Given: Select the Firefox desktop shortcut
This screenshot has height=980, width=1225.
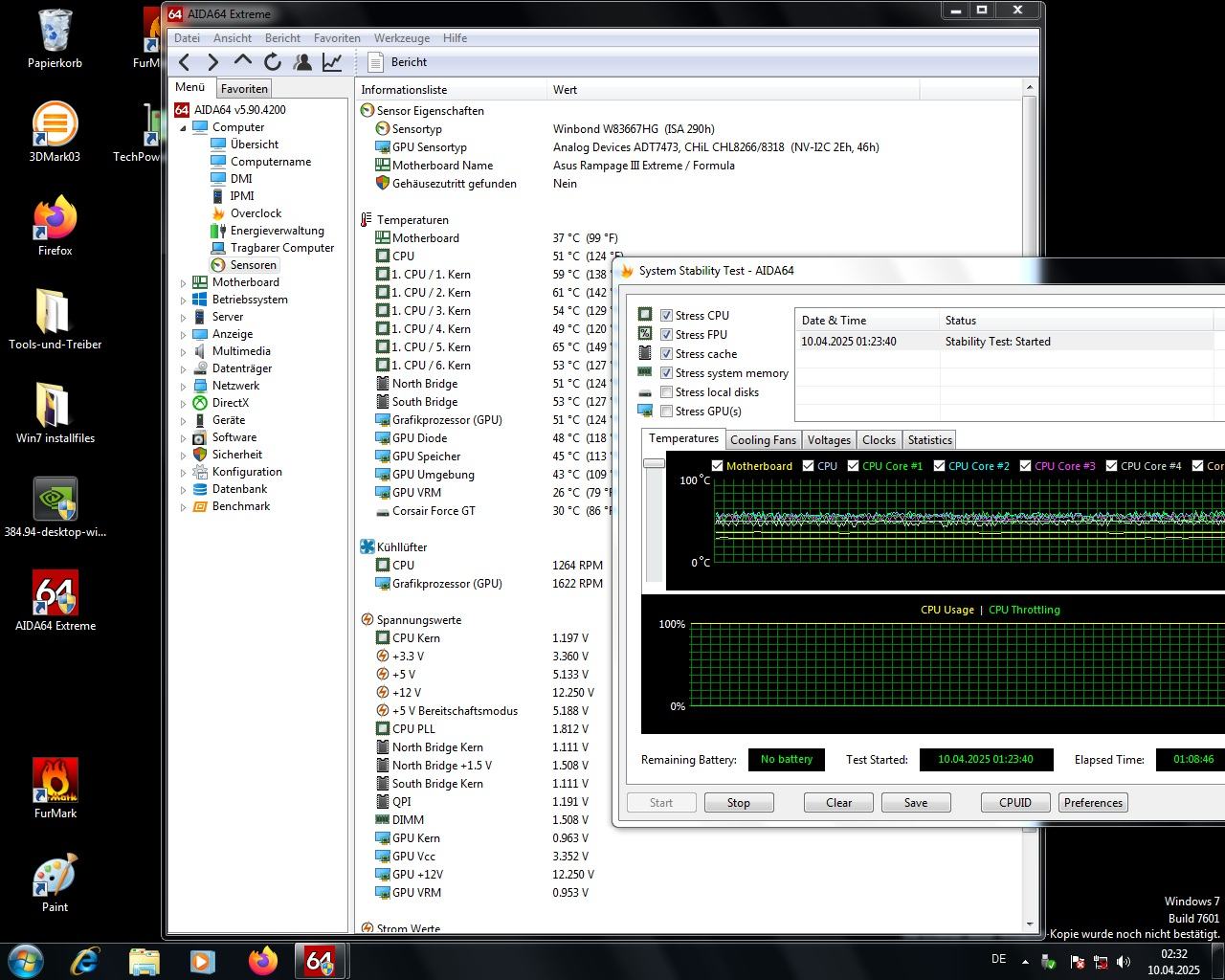Looking at the screenshot, I should click(x=55, y=227).
